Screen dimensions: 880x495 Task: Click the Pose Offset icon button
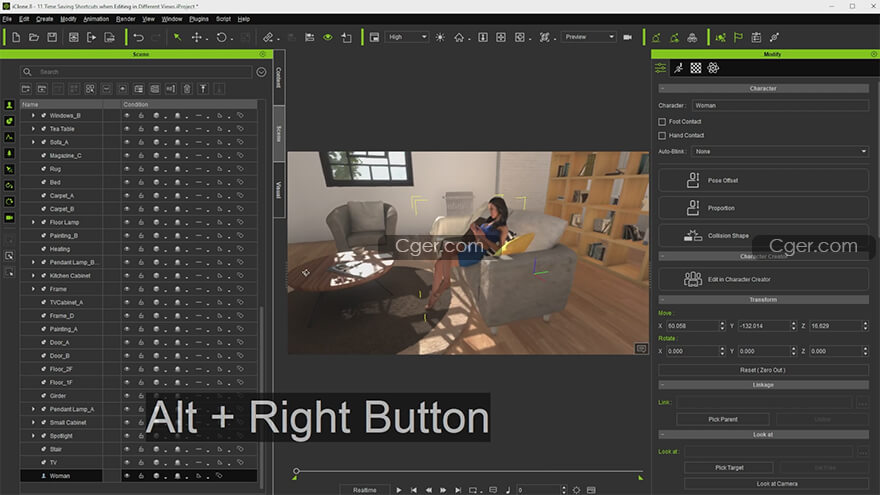click(x=763, y=180)
